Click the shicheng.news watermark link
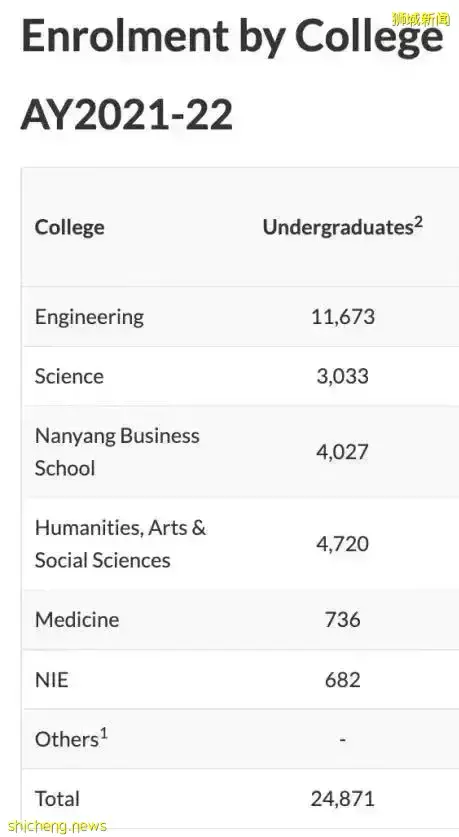 coord(57,827)
